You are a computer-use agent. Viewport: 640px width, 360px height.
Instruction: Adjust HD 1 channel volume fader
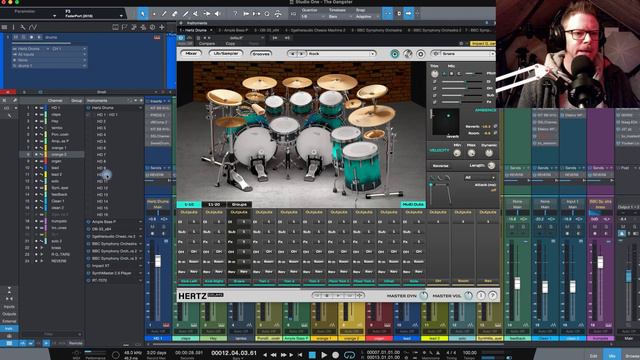(x=158, y=261)
